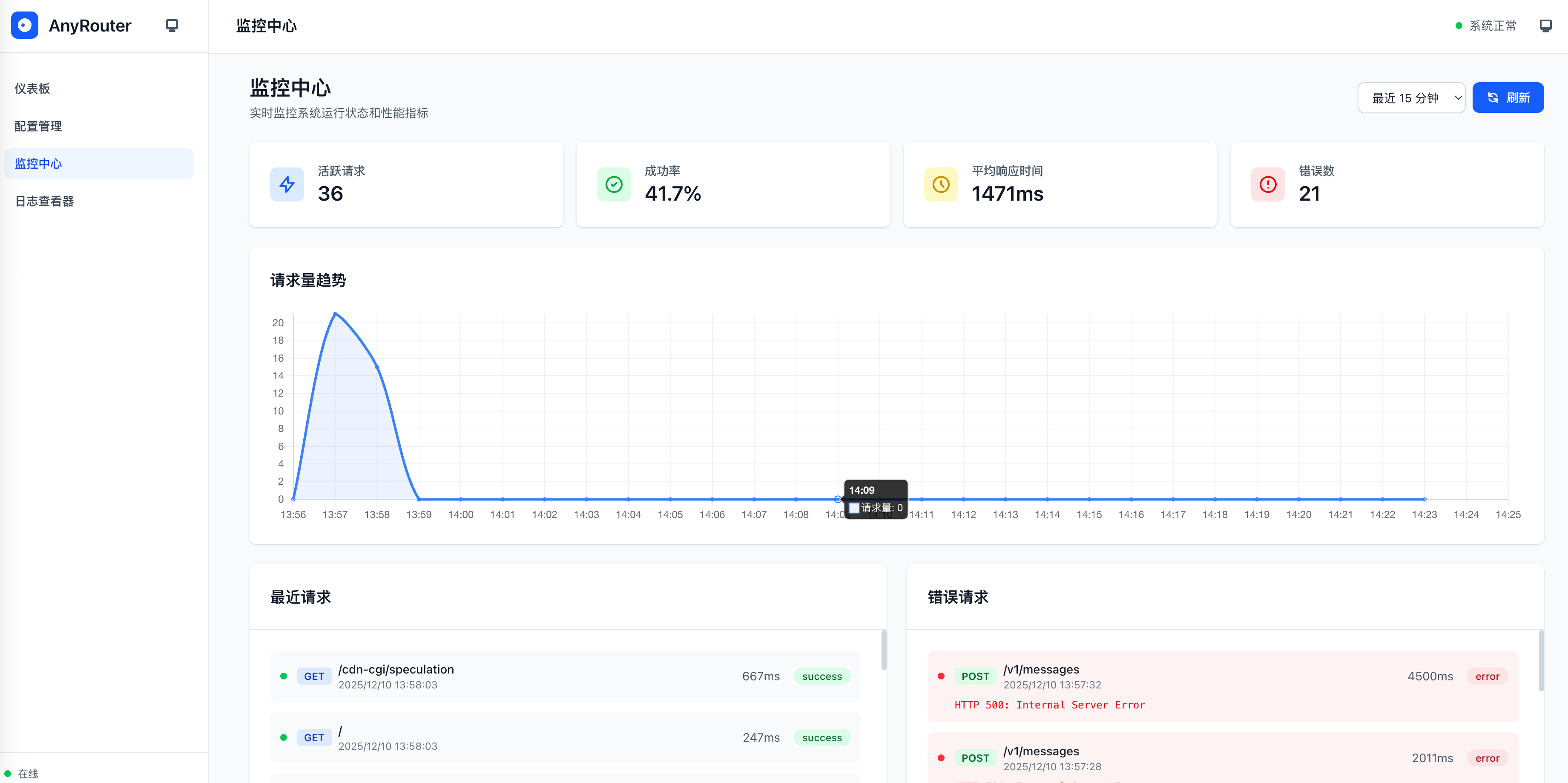Click the 4500ms /v1/messages error entry
Viewport: 1568px width, 783px height.
[x=1222, y=686]
